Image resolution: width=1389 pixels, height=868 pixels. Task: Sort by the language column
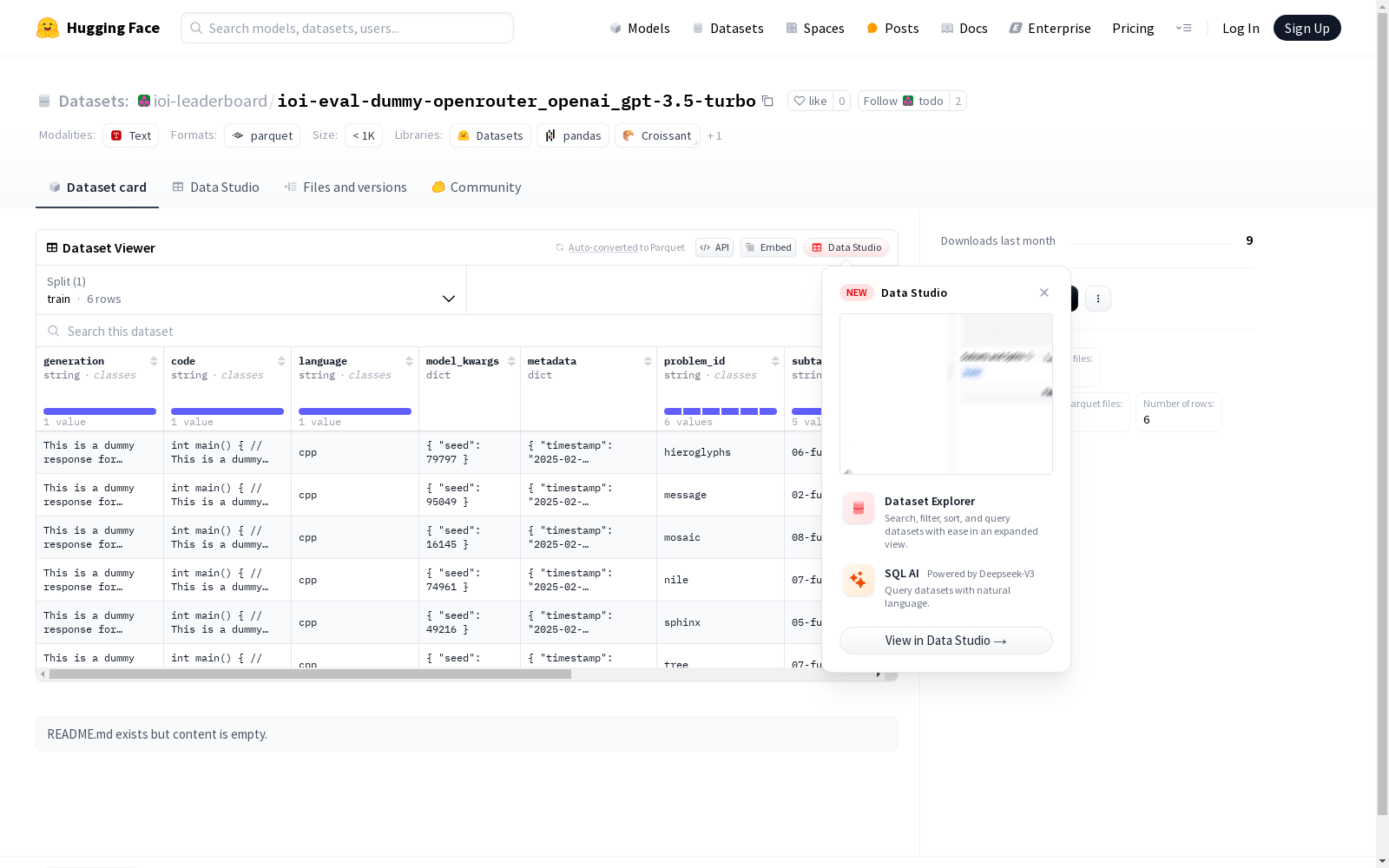pyautogui.click(x=409, y=361)
